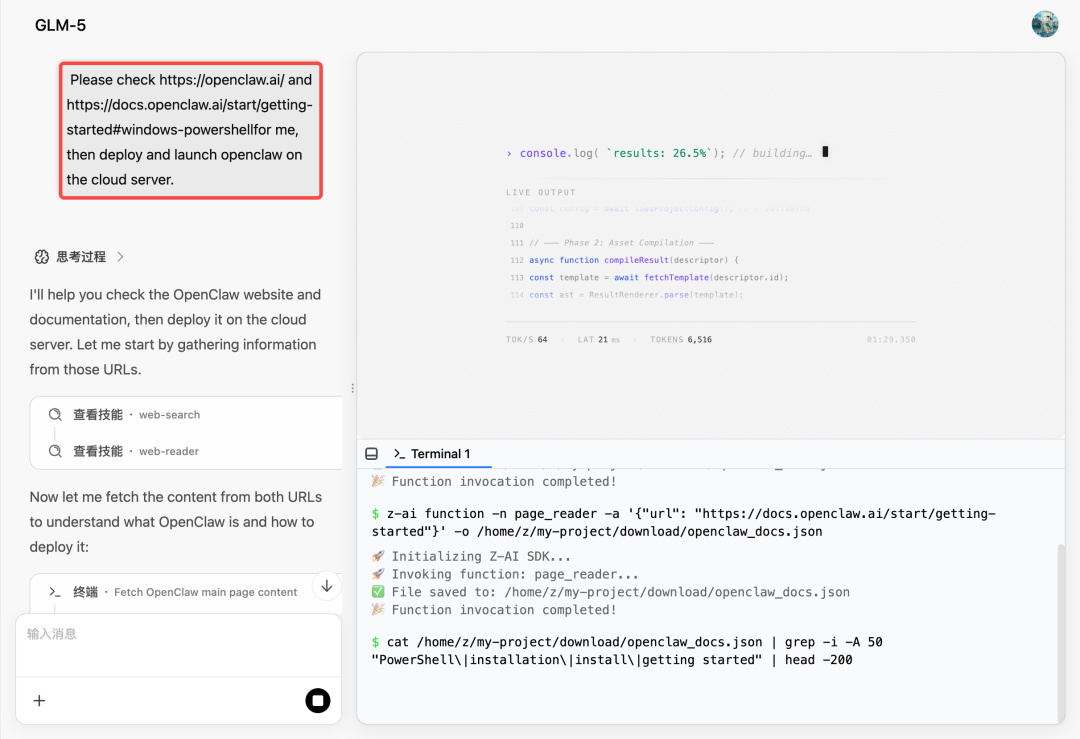Viewport: 1080px width, 739px height.
Task: Click the magnifier icon for web-reader skill
Action: [x=55, y=451]
